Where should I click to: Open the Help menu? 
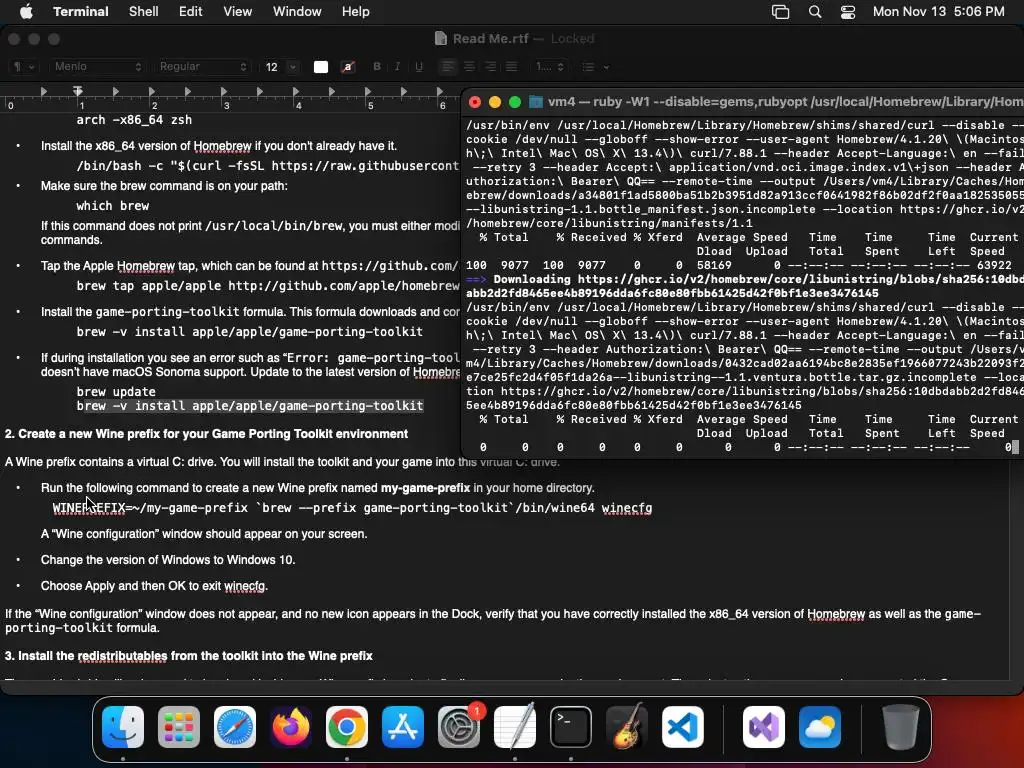point(356,11)
